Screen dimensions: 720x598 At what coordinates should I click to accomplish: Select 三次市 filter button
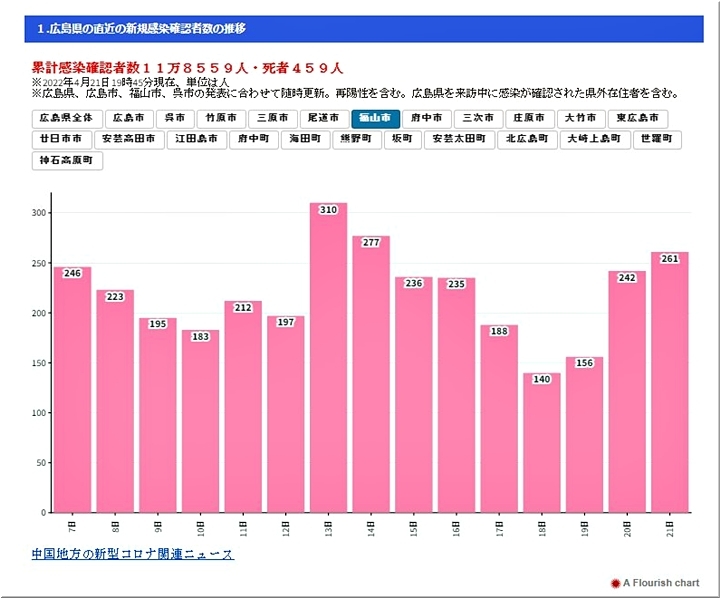477,118
